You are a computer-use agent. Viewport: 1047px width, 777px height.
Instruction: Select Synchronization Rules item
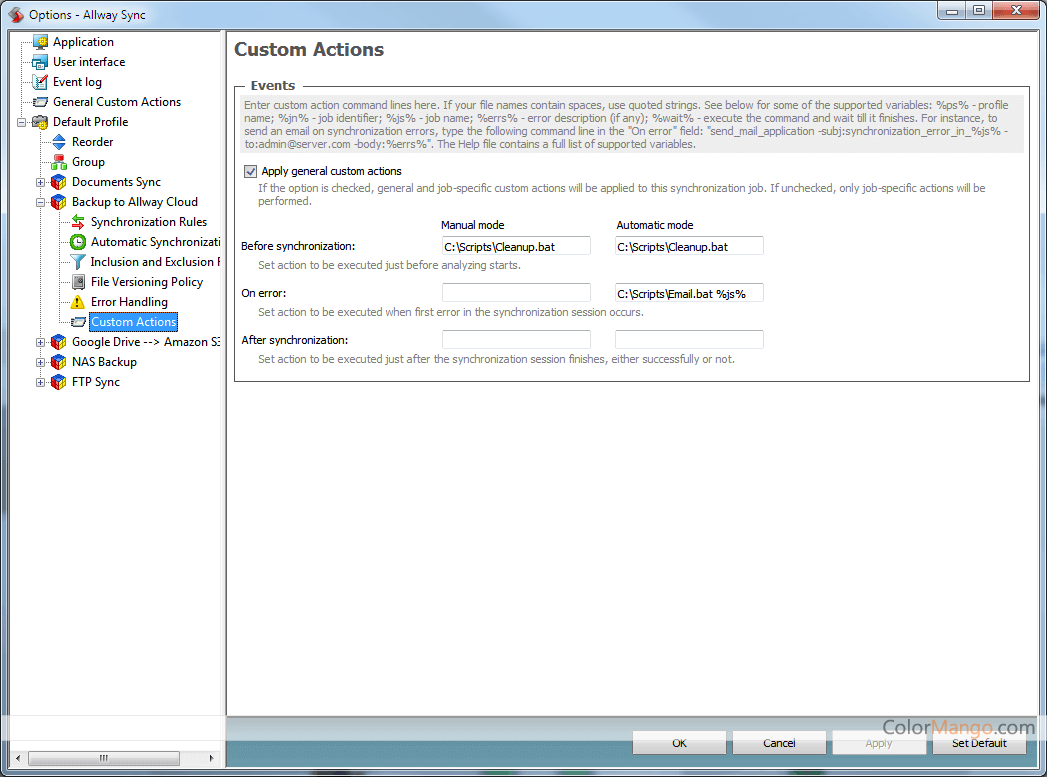click(149, 222)
